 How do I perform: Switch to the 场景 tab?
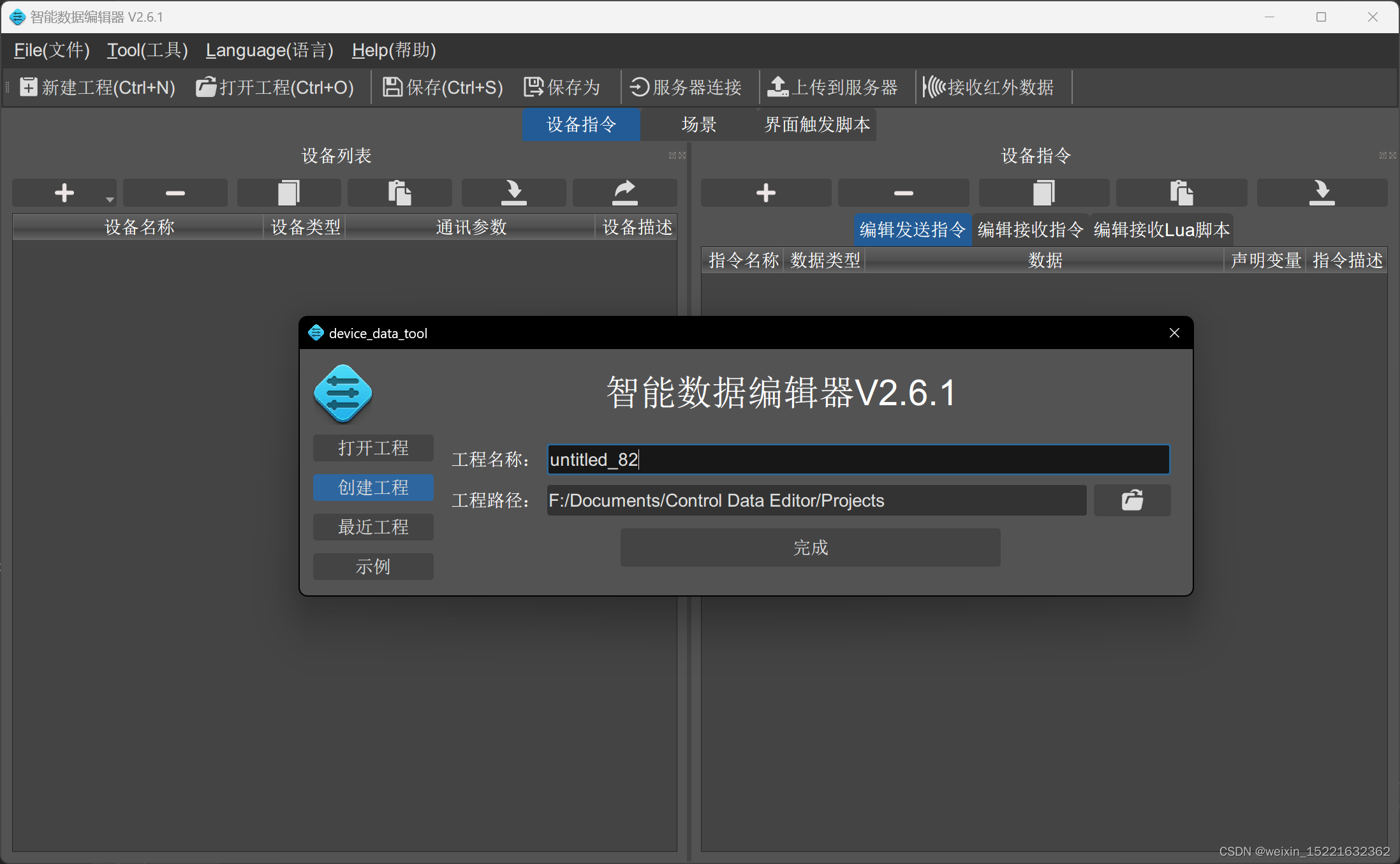coord(698,124)
